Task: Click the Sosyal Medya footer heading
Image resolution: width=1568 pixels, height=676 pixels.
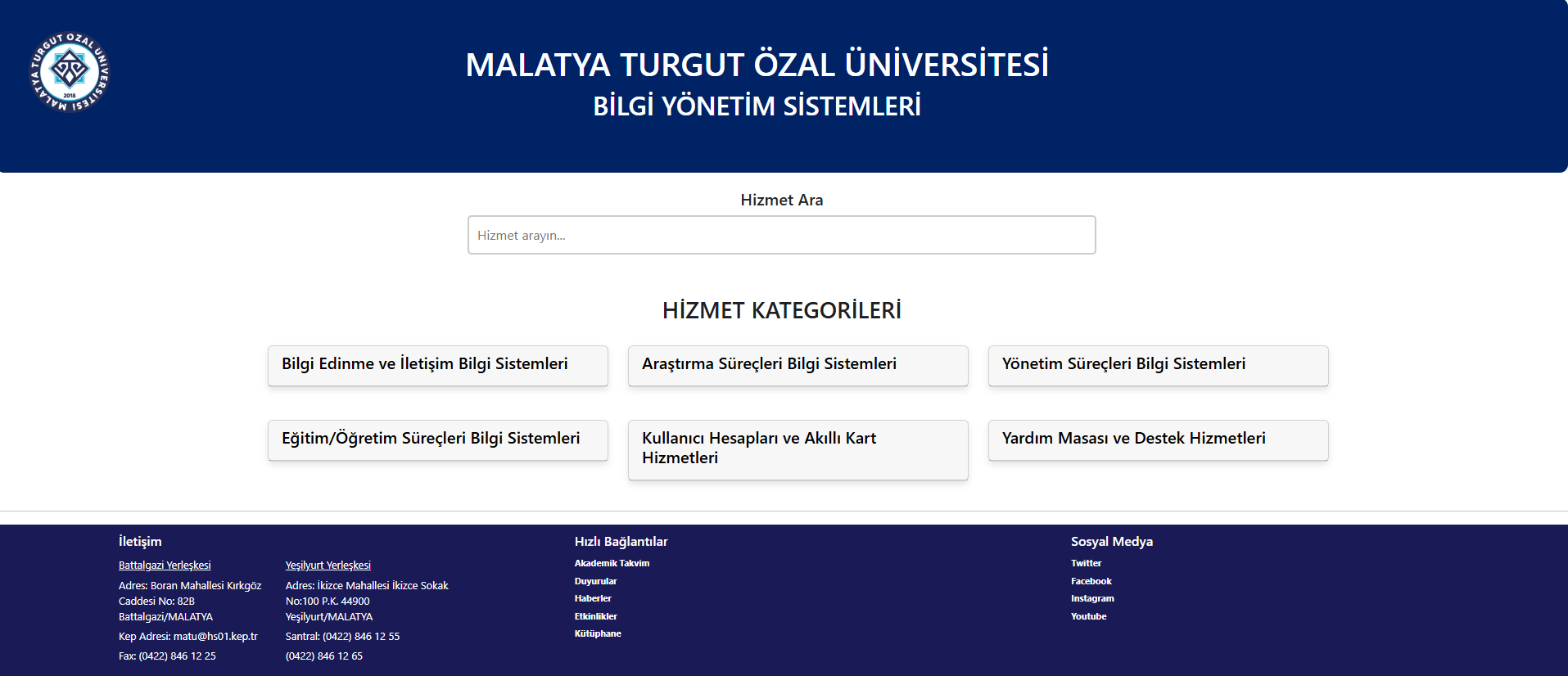Action: [1111, 542]
